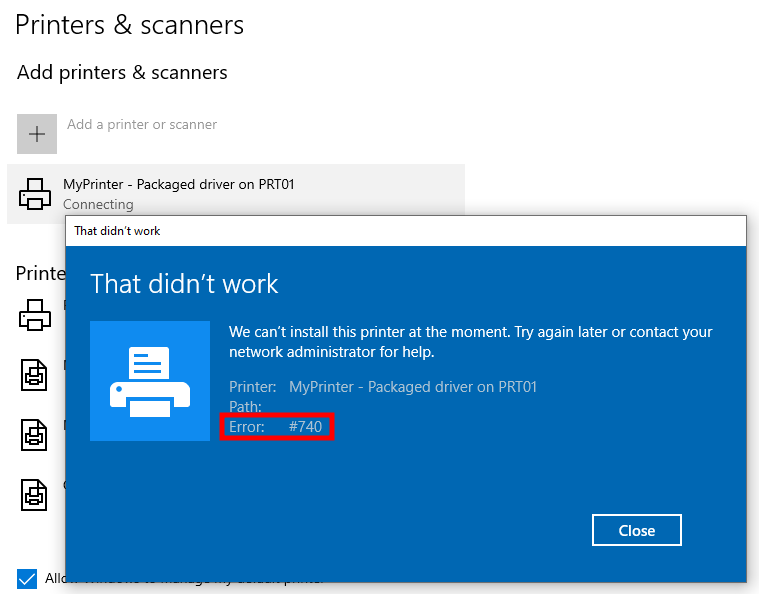Click the 'Add printers & scanners' section heading
Image resolution: width=759 pixels, height=594 pixels.
[x=122, y=73]
